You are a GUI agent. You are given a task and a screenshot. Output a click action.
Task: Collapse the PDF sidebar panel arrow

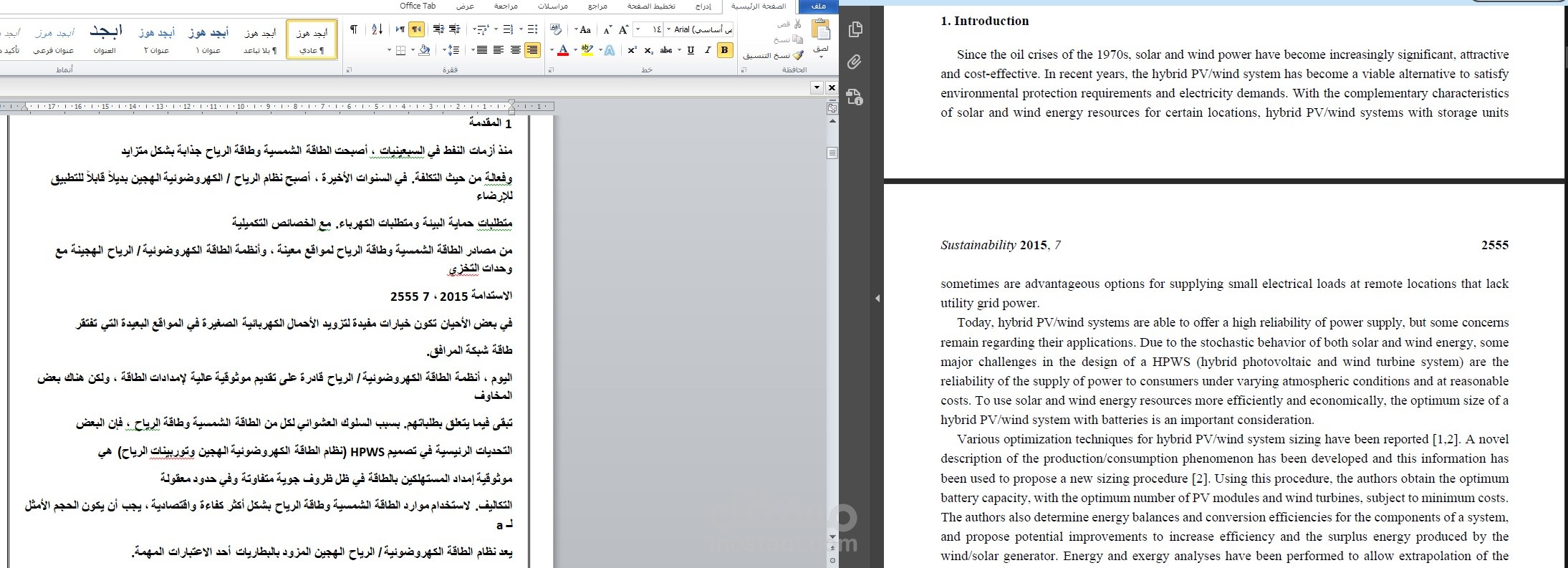[x=877, y=298]
